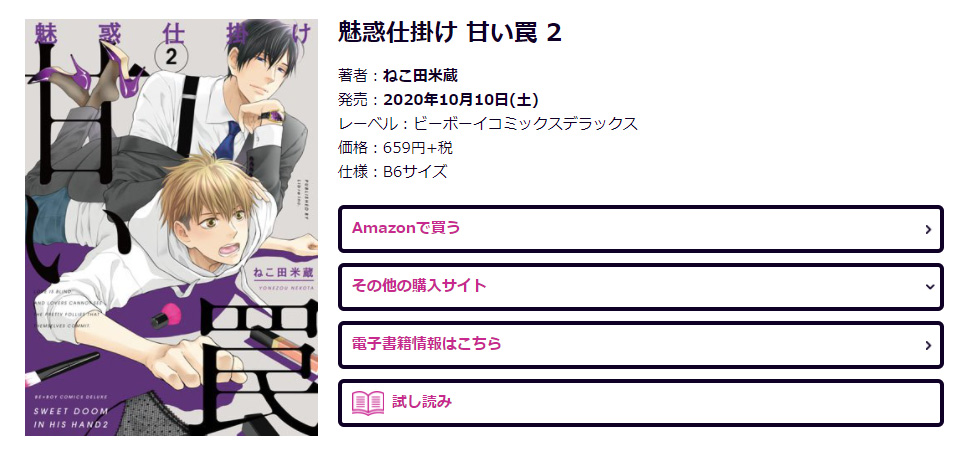The image size is (973, 449).
Task: Click the manga cover image
Action: click(171, 227)
